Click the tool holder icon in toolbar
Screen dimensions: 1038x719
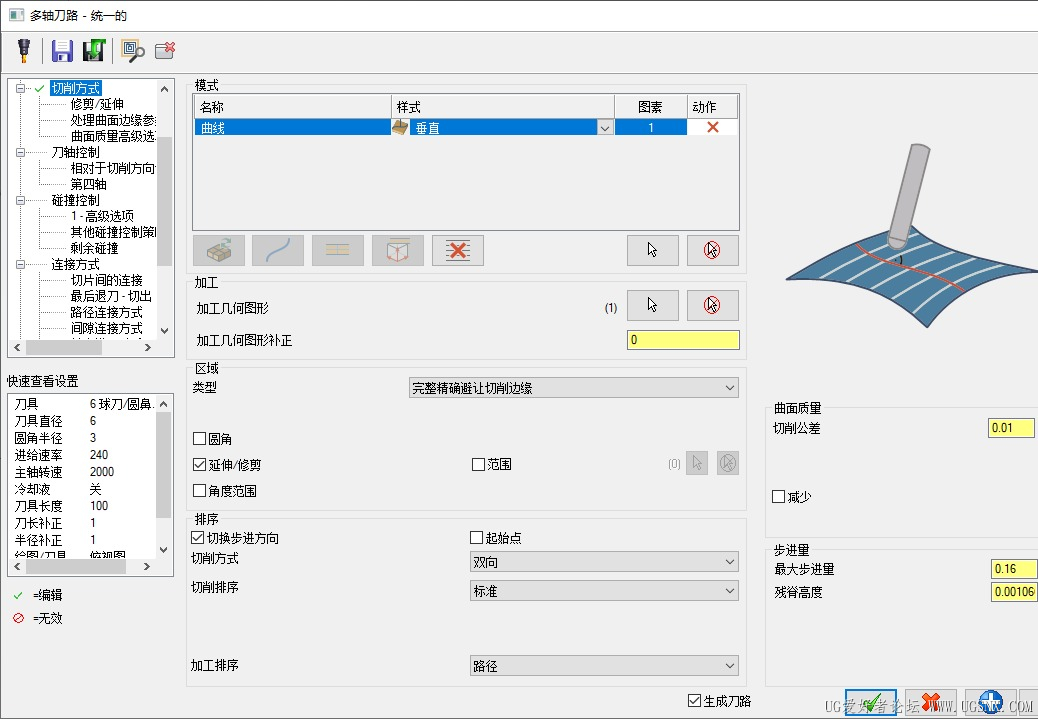click(x=24, y=50)
